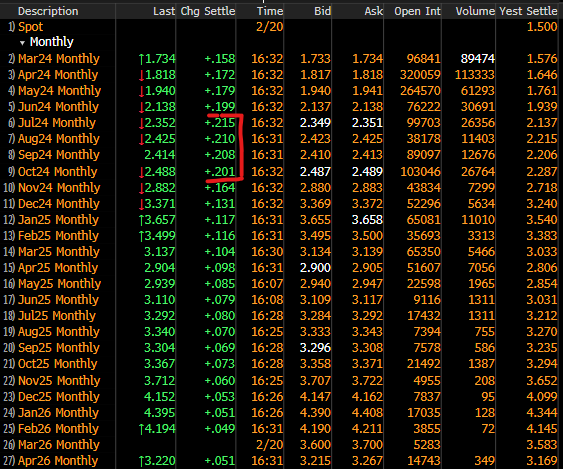The height and width of the screenshot is (469, 563).
Task: Sort by the Open Int column header
Action: point(417,11)
